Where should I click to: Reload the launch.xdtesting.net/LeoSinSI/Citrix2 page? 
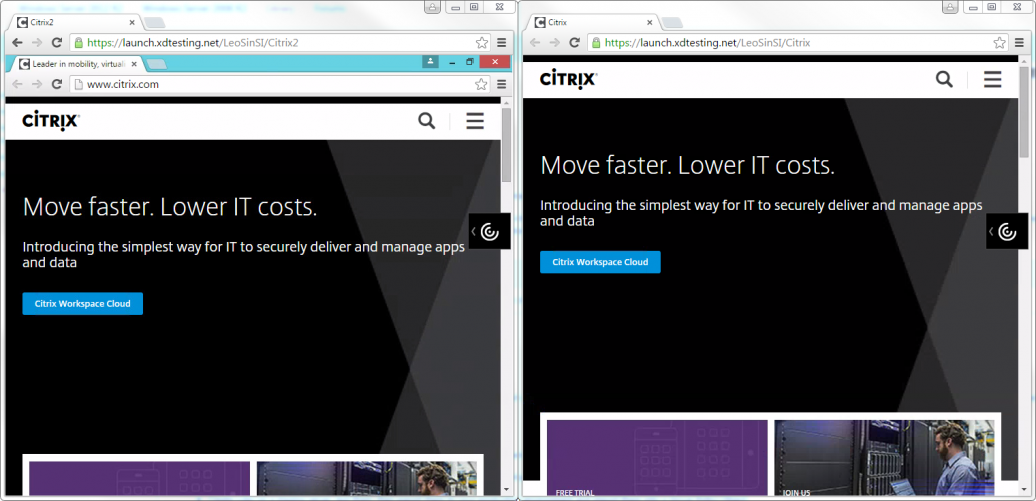coord(57,43)
